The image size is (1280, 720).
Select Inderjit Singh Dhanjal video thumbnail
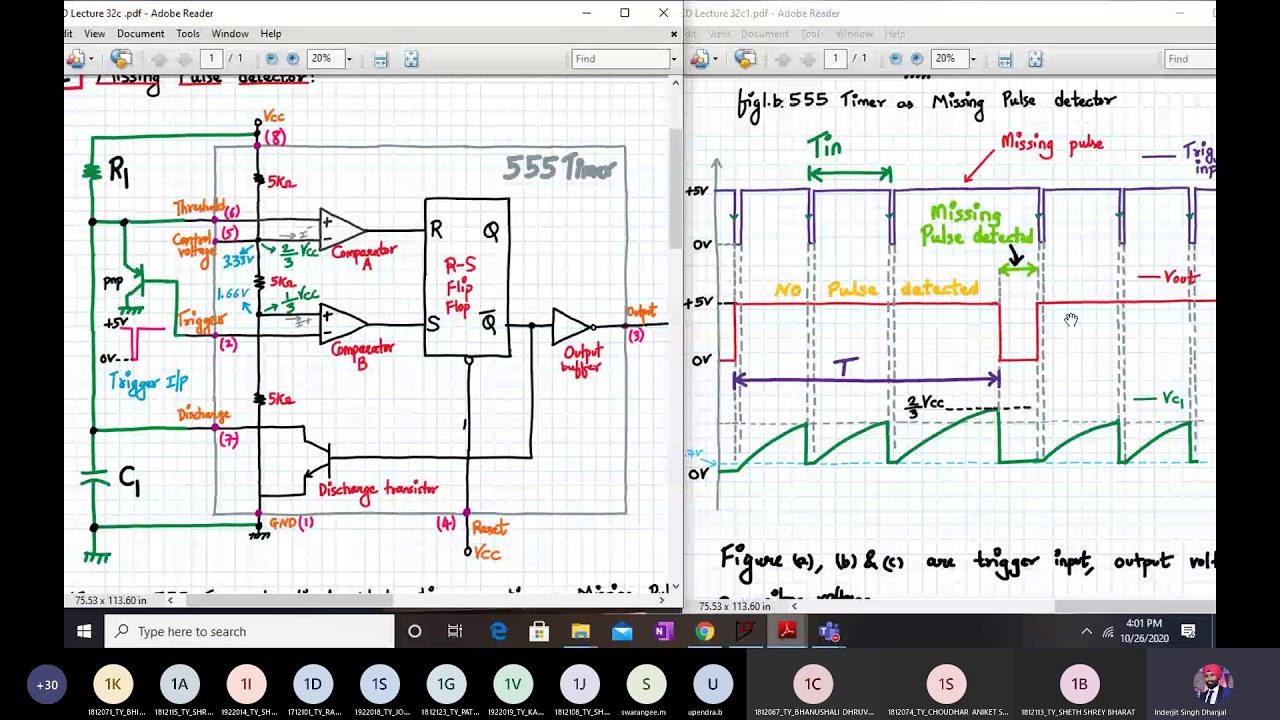pyautogui.click(x=1211, y=685)
